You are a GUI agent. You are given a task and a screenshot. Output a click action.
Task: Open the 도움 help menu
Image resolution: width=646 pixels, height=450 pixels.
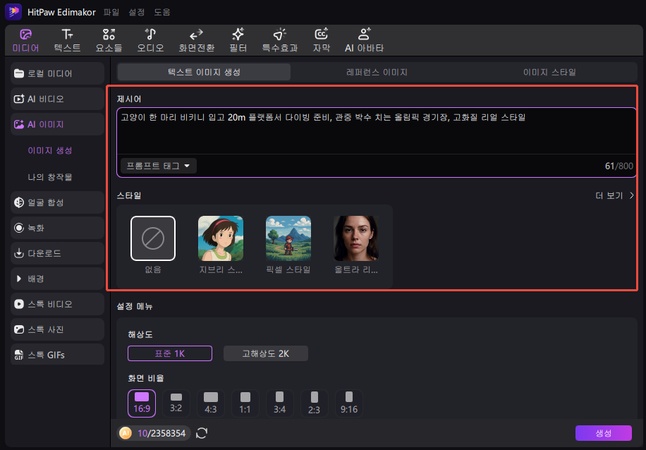[x=162, y=12]
